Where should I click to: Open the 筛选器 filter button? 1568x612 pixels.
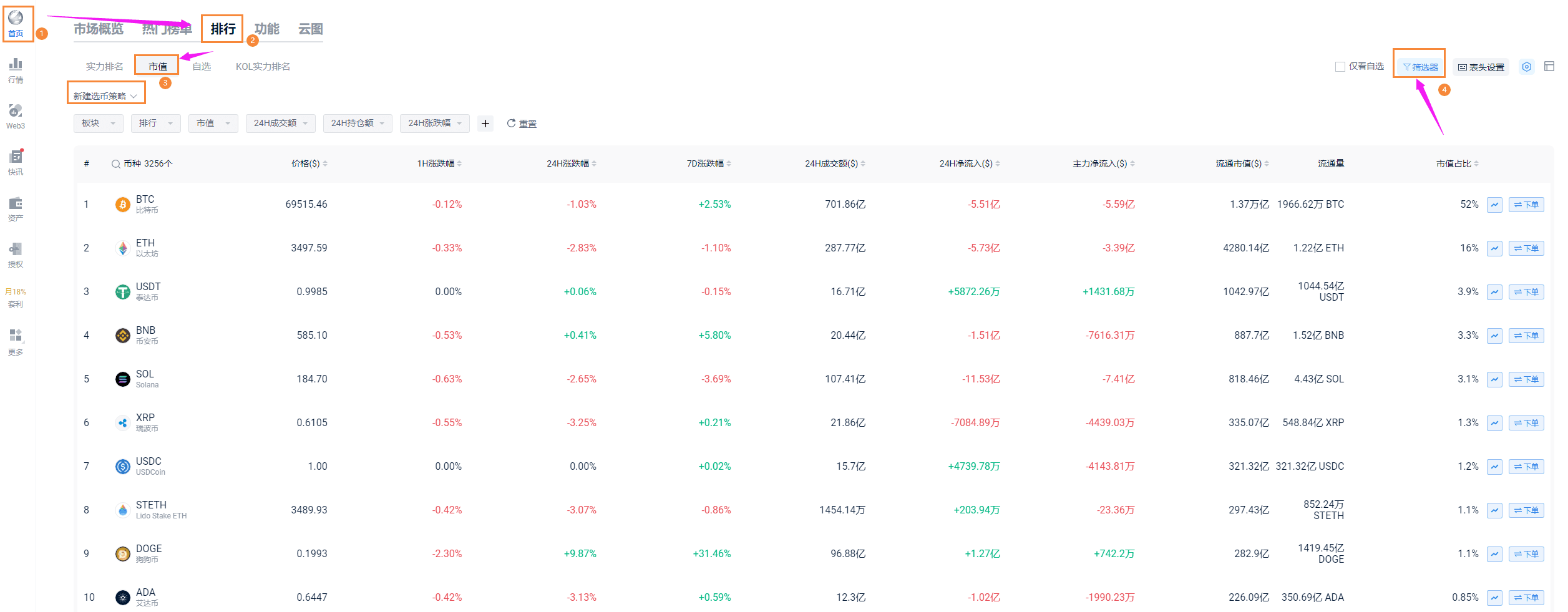point(1419,67)
